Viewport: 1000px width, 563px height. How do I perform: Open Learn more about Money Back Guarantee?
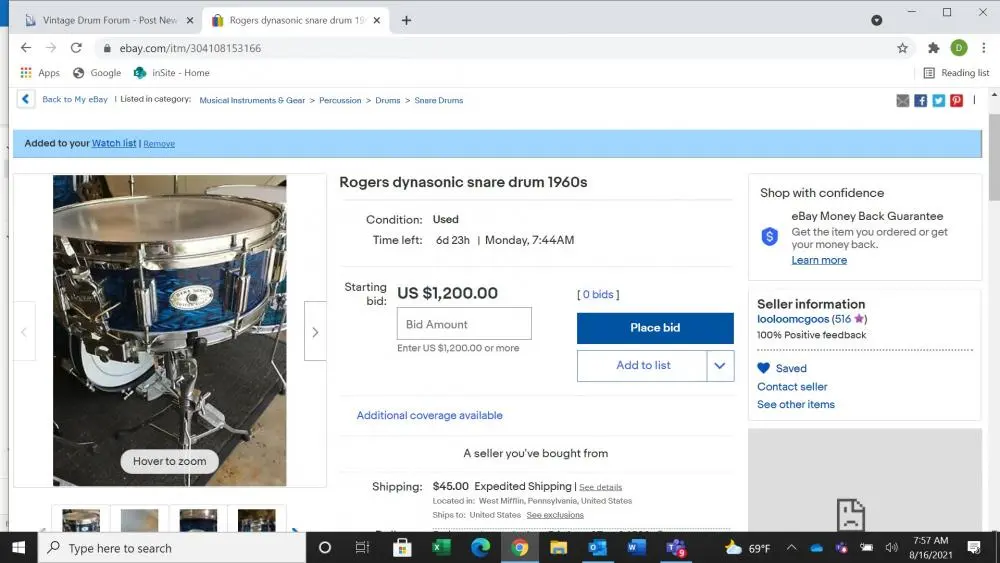[819, 260]
